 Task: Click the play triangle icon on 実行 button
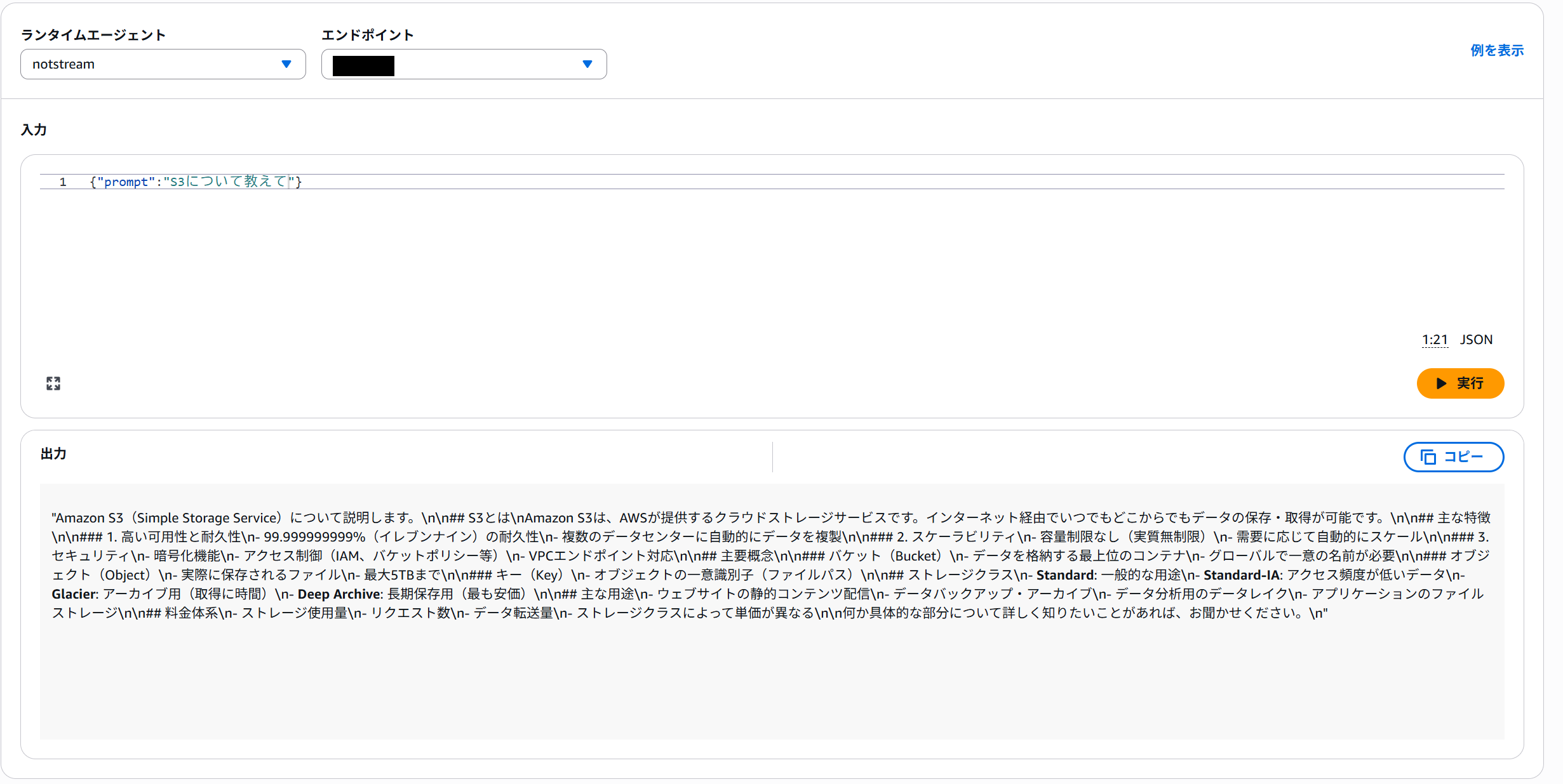[1440, 383]
